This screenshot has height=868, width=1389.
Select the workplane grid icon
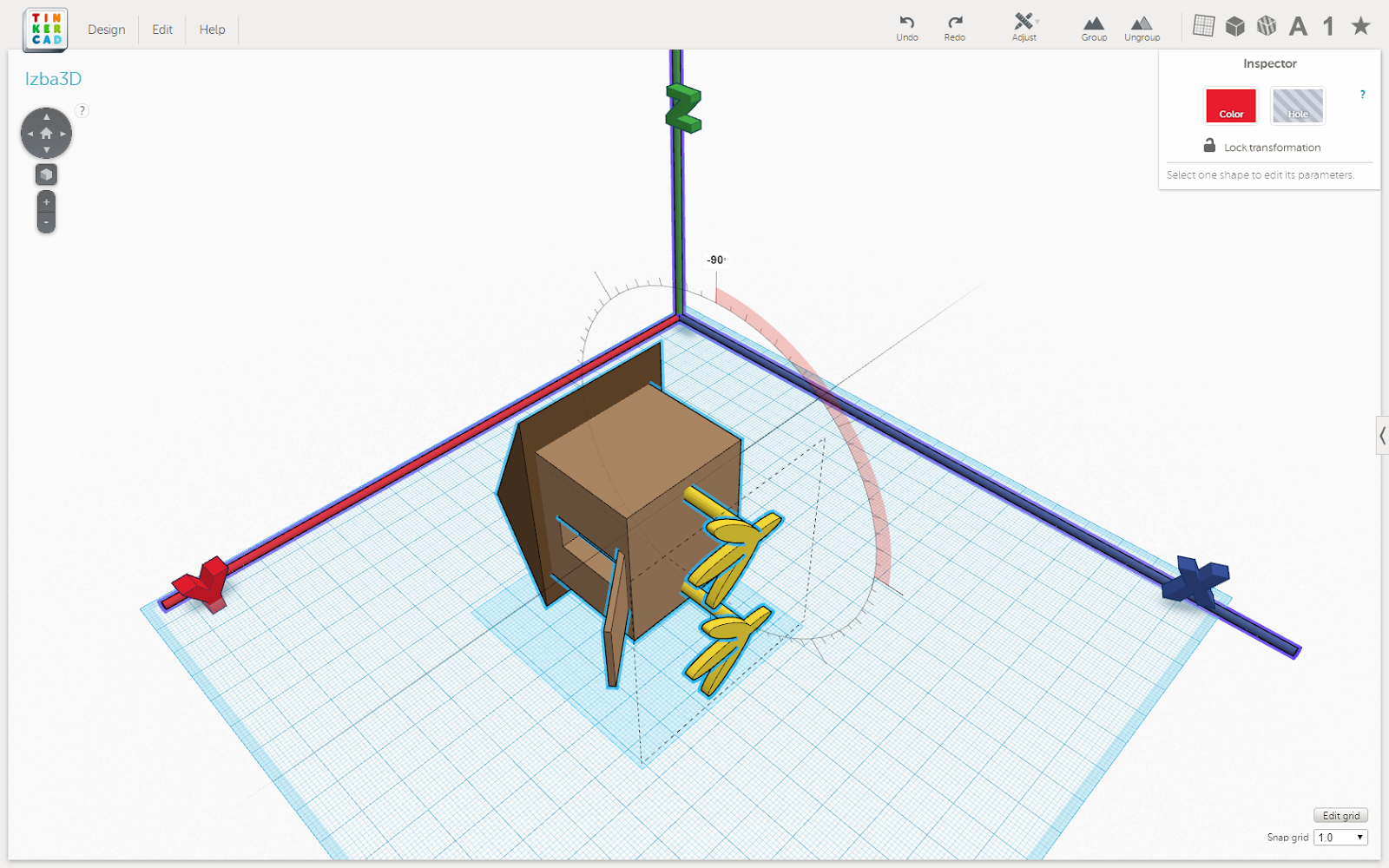pyautogui.click(x=1203, y=26)
